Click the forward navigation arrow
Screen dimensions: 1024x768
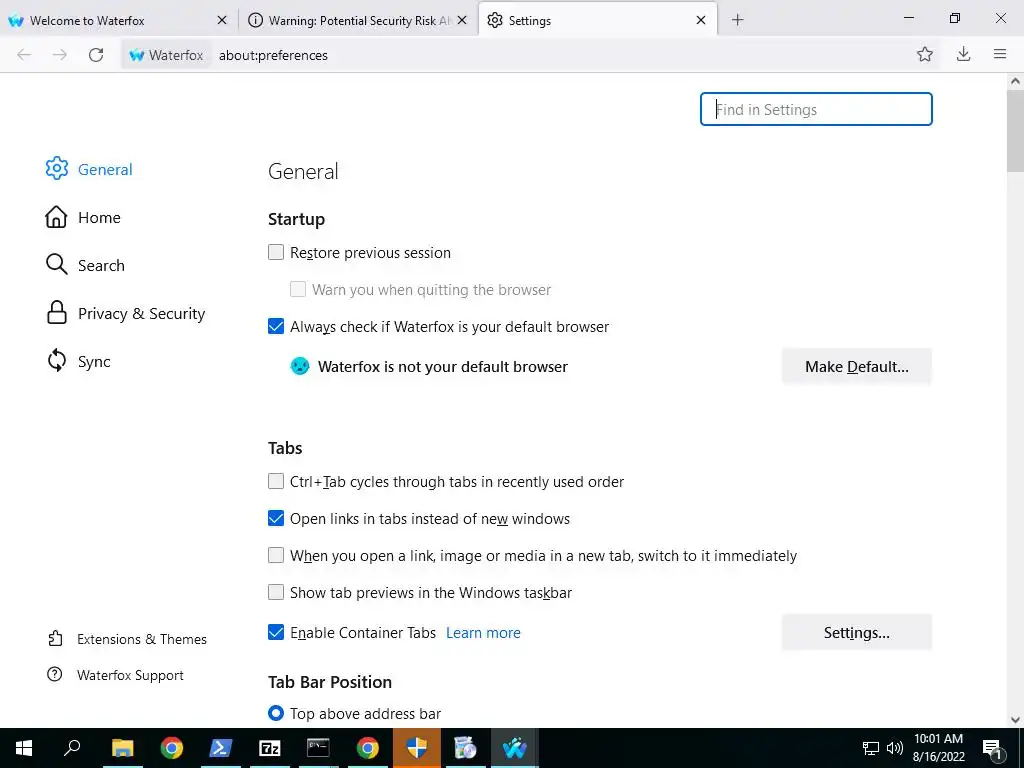point(59,55)
